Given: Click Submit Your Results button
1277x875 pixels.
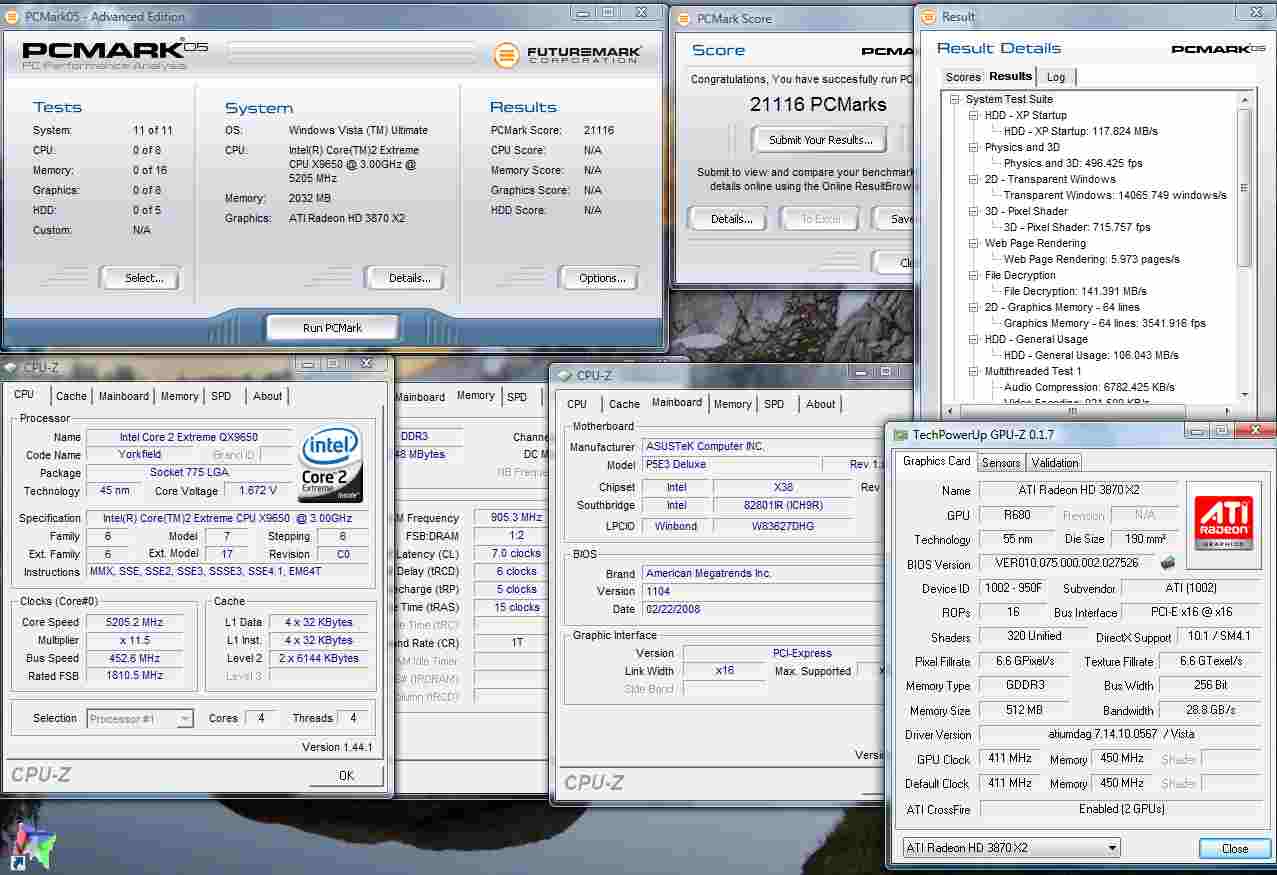Looking at the screenshot, I should point(820,140).
